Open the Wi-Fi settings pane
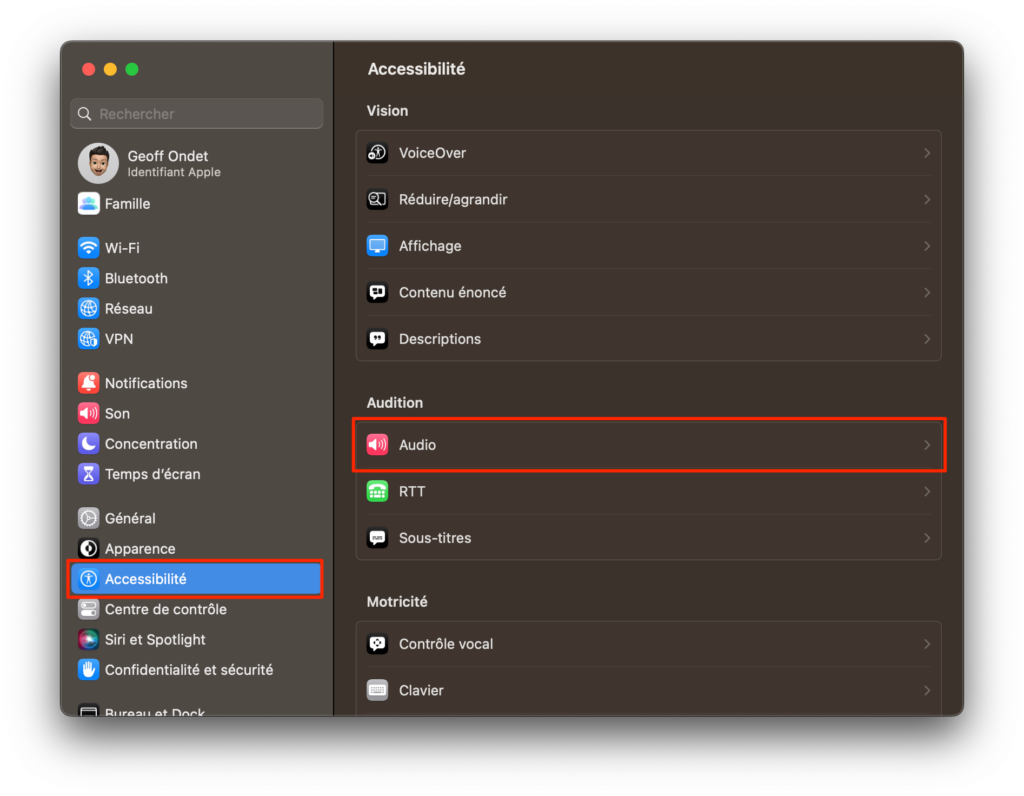1024x796 pixels. pyautogui.click(x=196, y=248)
